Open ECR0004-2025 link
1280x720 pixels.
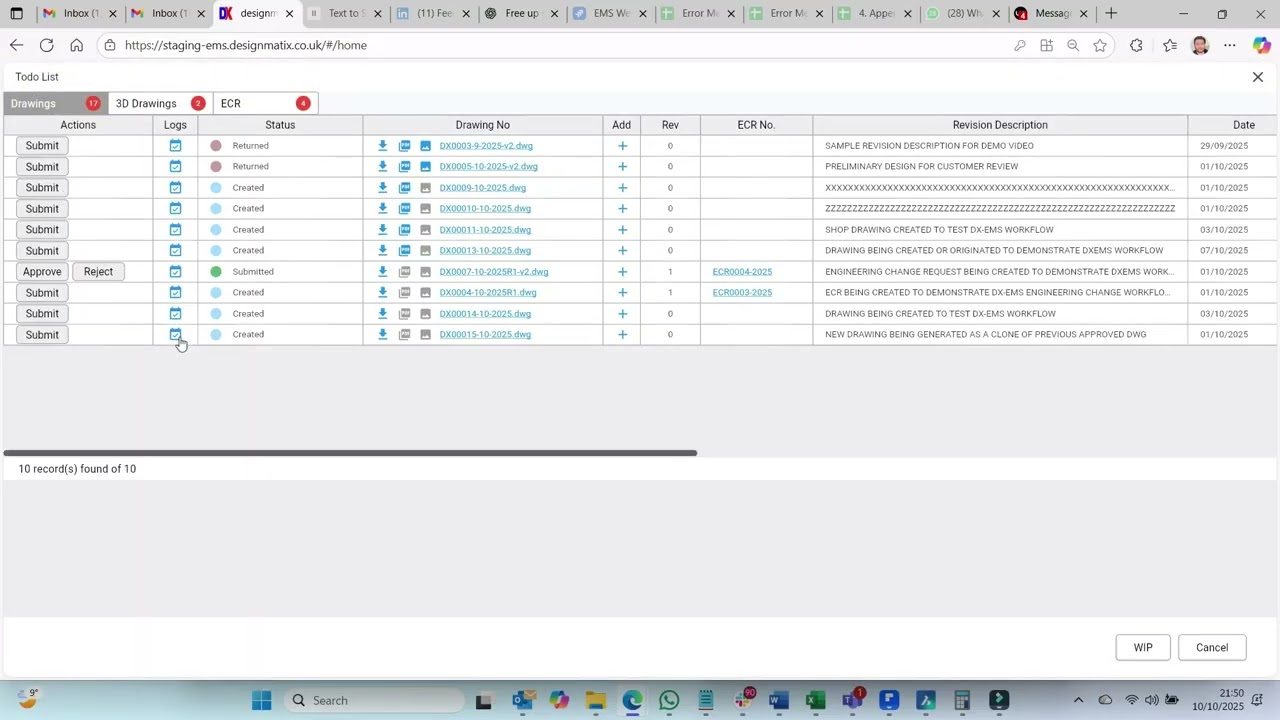tap(742, 272)
